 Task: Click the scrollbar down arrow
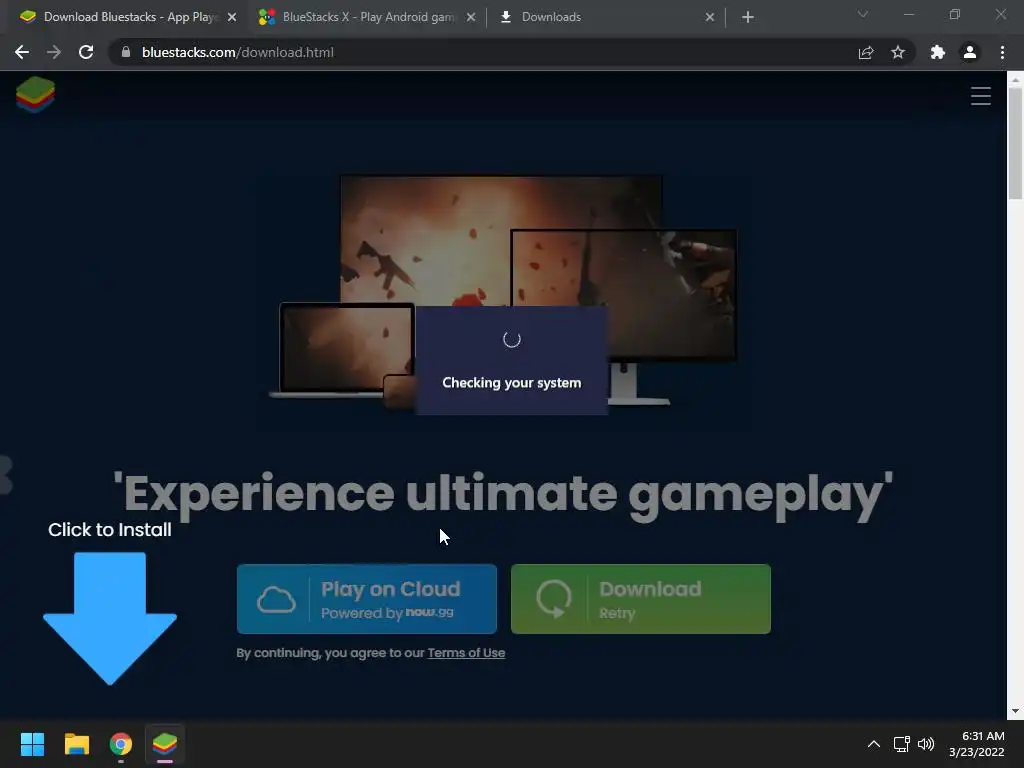pyautogui.click(x=1015, y=711)
